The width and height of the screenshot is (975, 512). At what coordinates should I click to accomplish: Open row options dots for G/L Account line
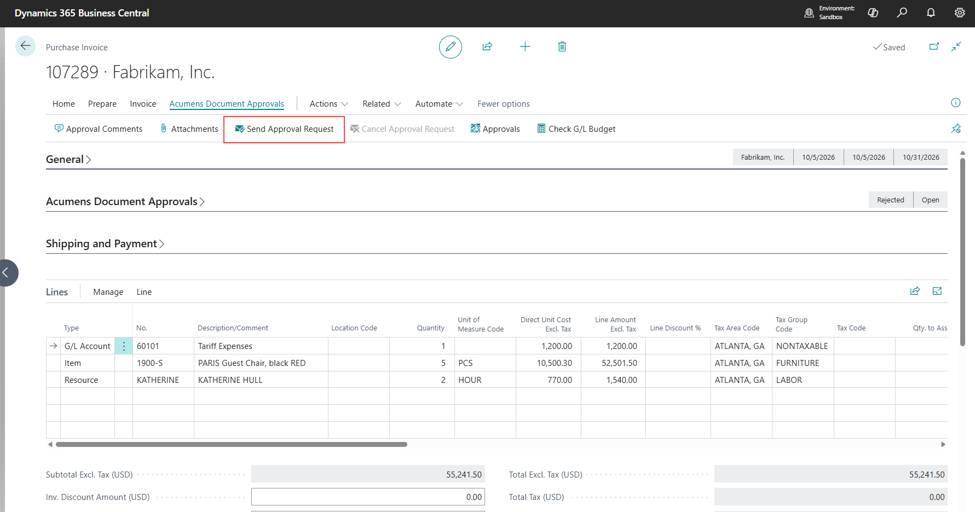124,346
